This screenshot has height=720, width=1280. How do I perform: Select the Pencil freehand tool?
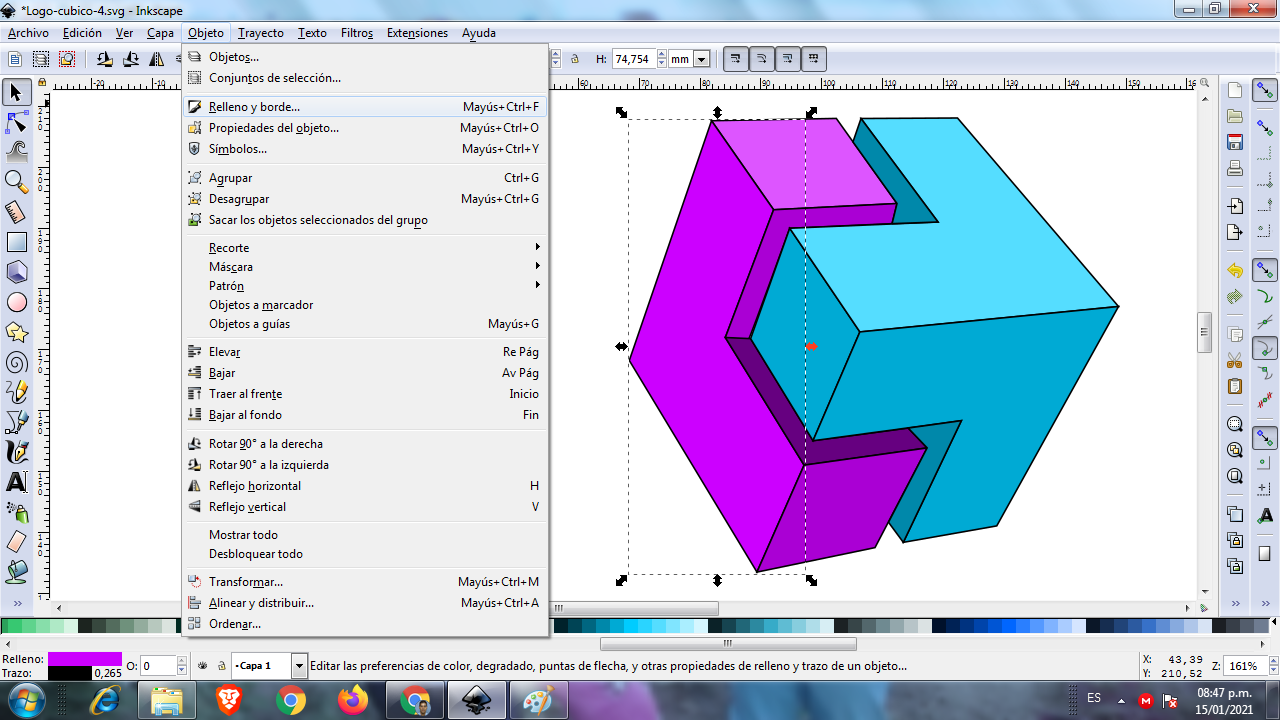tap(16, 392)
